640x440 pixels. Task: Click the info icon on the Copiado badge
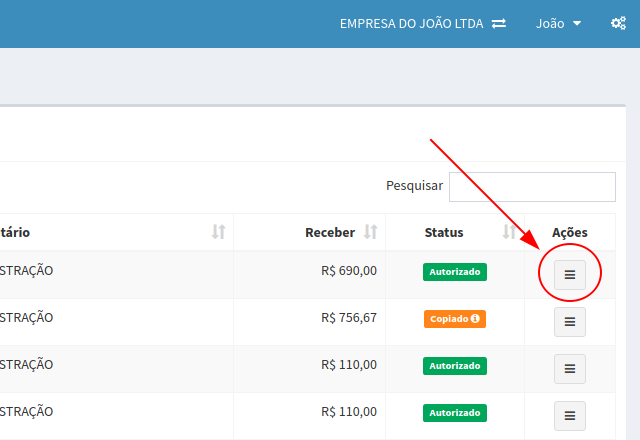point(475,319)
